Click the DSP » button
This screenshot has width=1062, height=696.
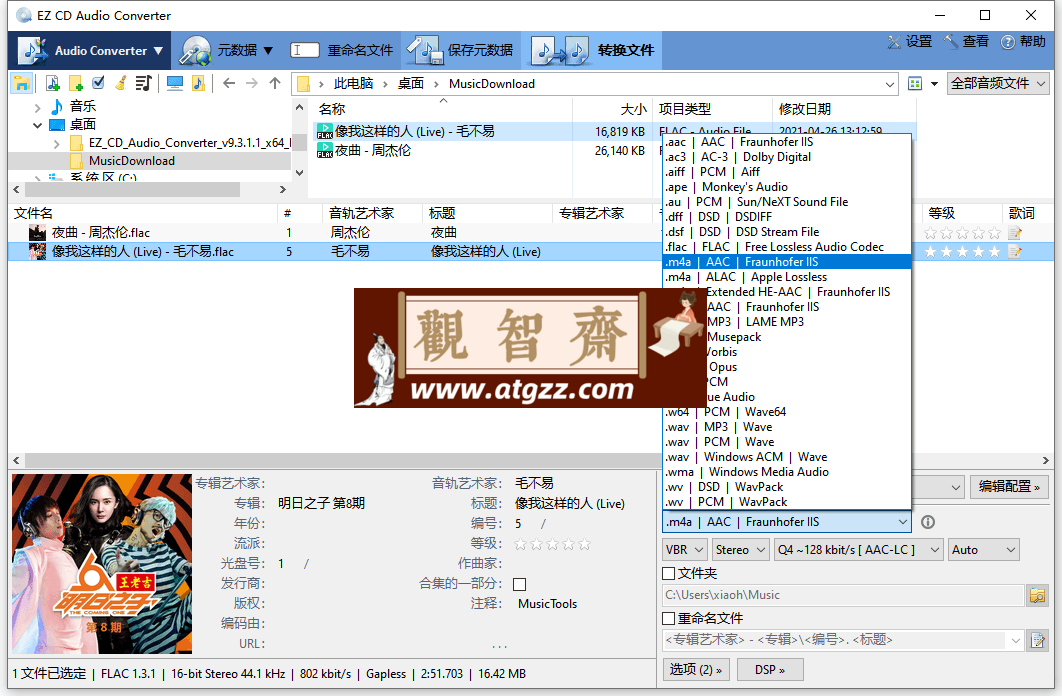pyautogui.click(x=770, y=670)
